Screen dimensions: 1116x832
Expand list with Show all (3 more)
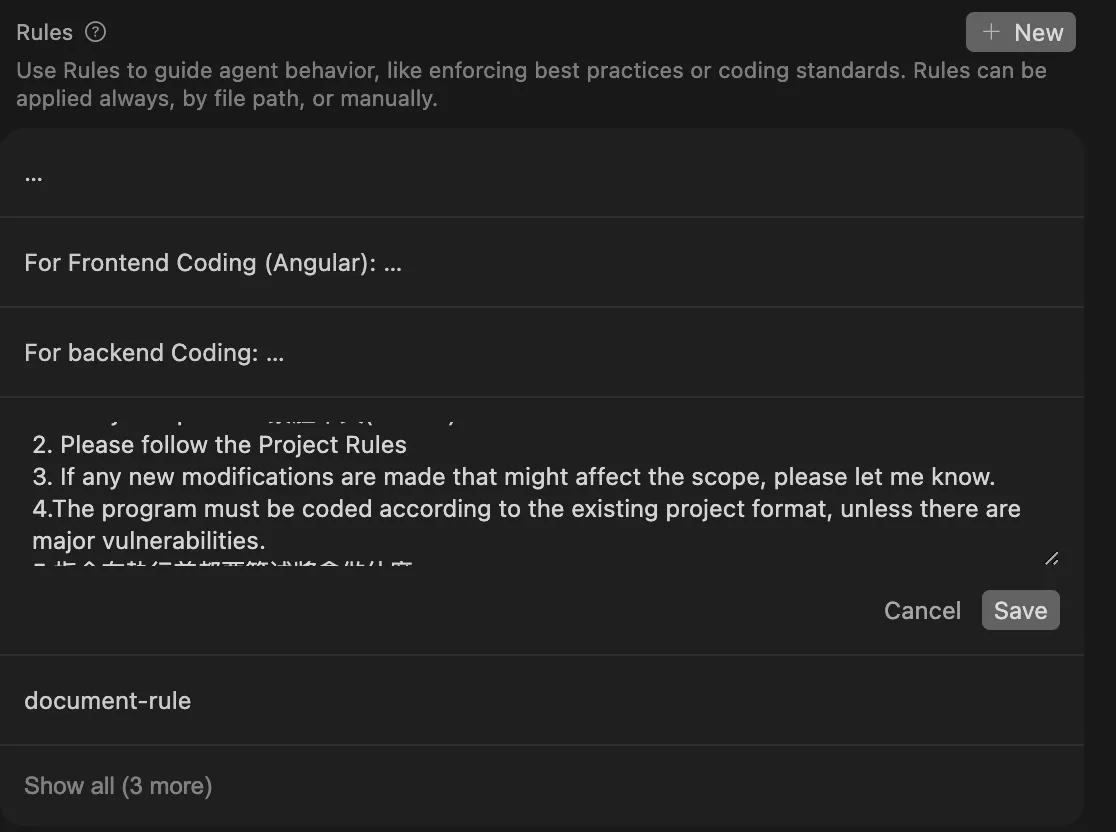click(118, 786)
